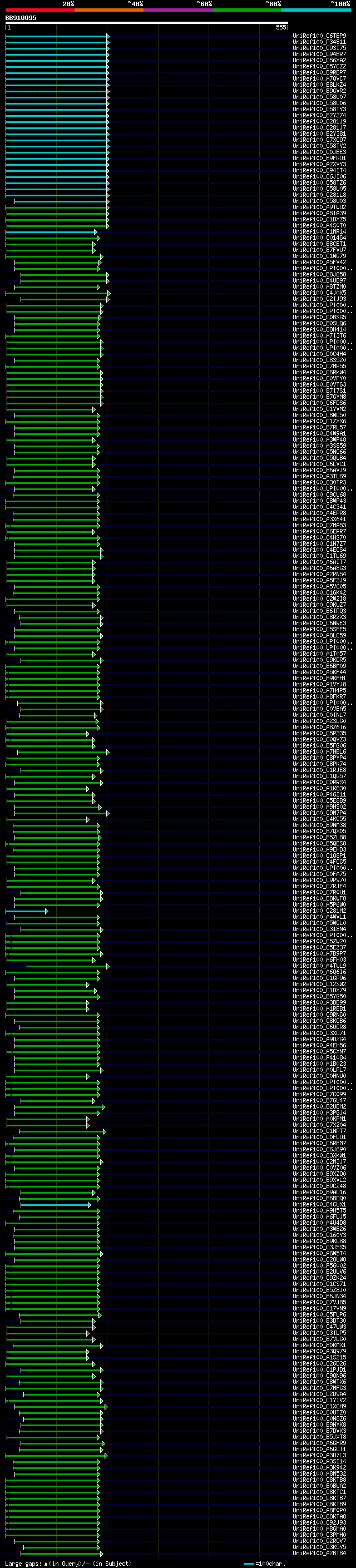Select label UniRef100_C1MR14
Screen dimensions: 356x1568
point(319,232)
